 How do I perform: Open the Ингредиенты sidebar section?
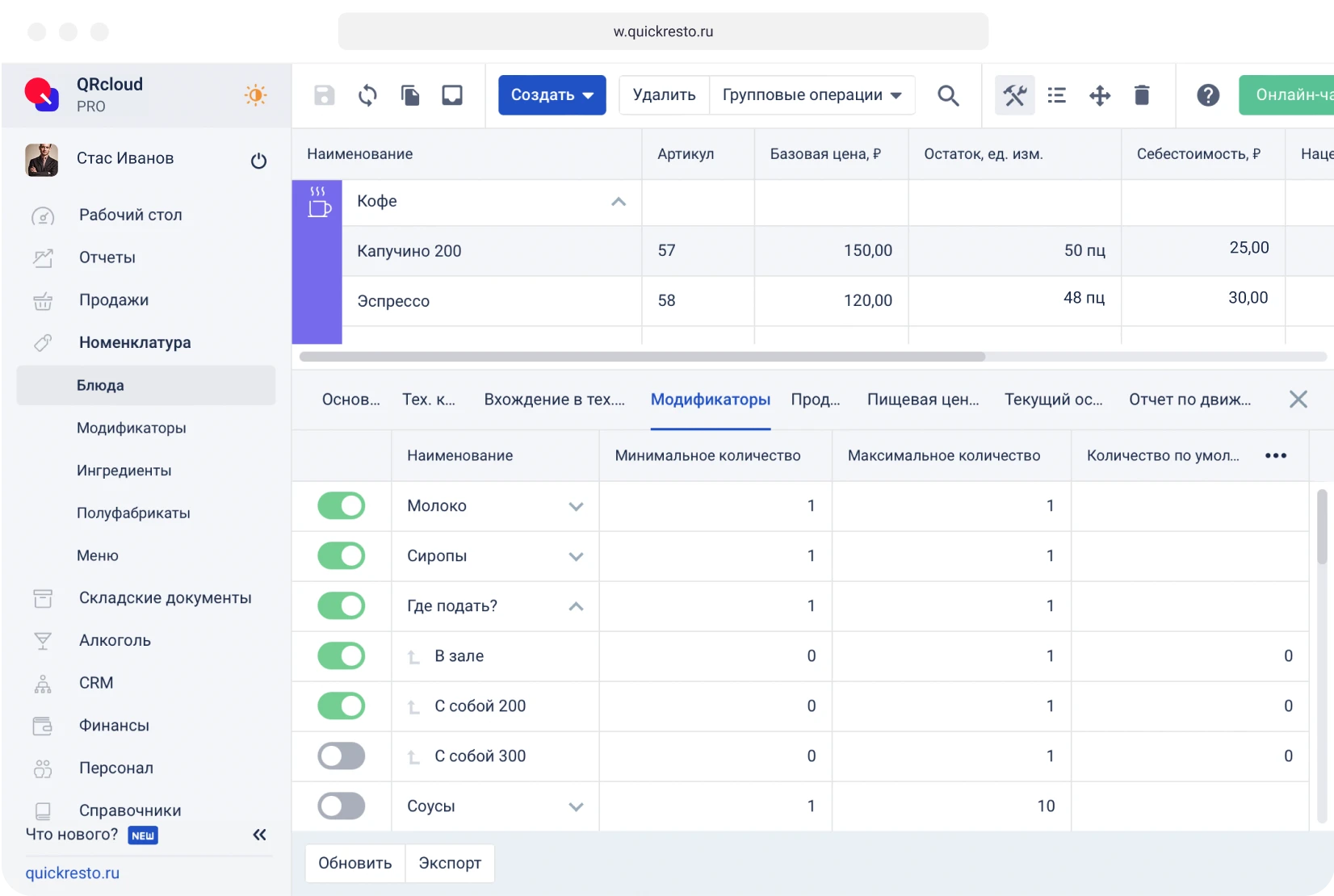124,471
